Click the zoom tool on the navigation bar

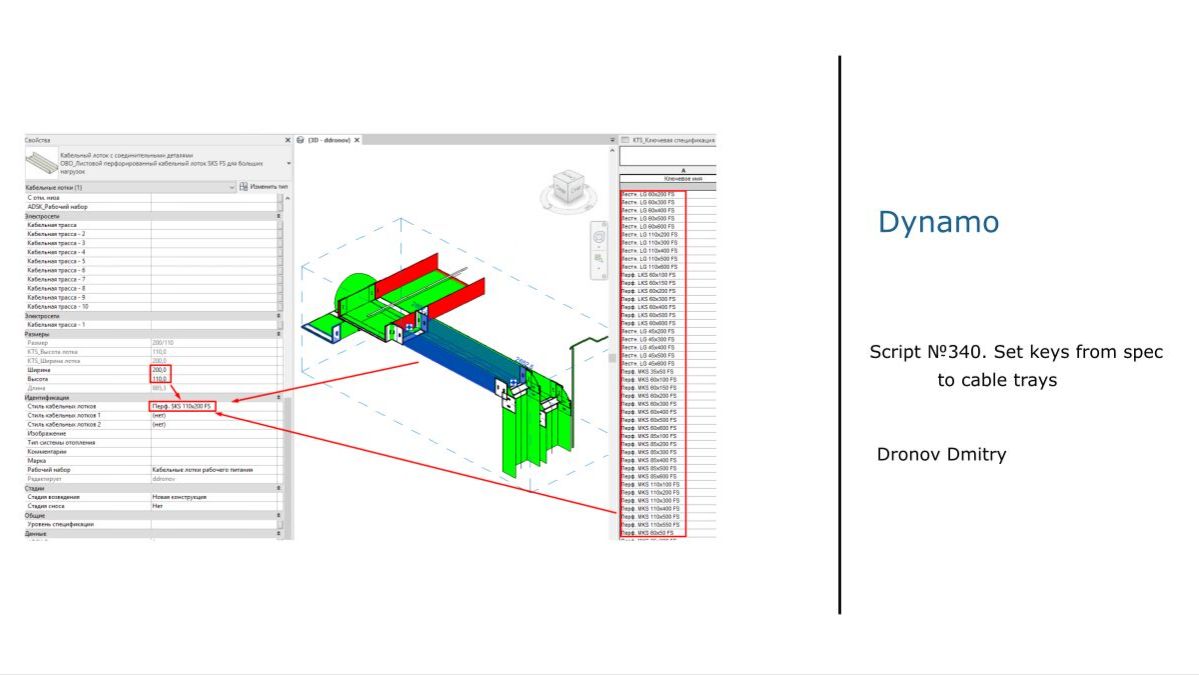599,259
